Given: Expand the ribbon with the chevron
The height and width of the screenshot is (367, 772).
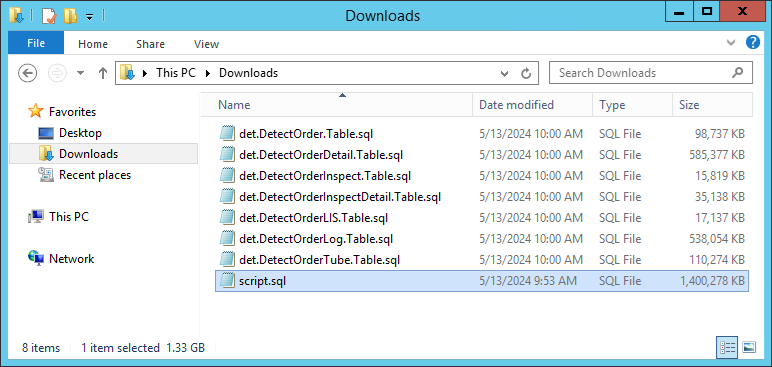Looking at the screenshot, I should point(731,43).
